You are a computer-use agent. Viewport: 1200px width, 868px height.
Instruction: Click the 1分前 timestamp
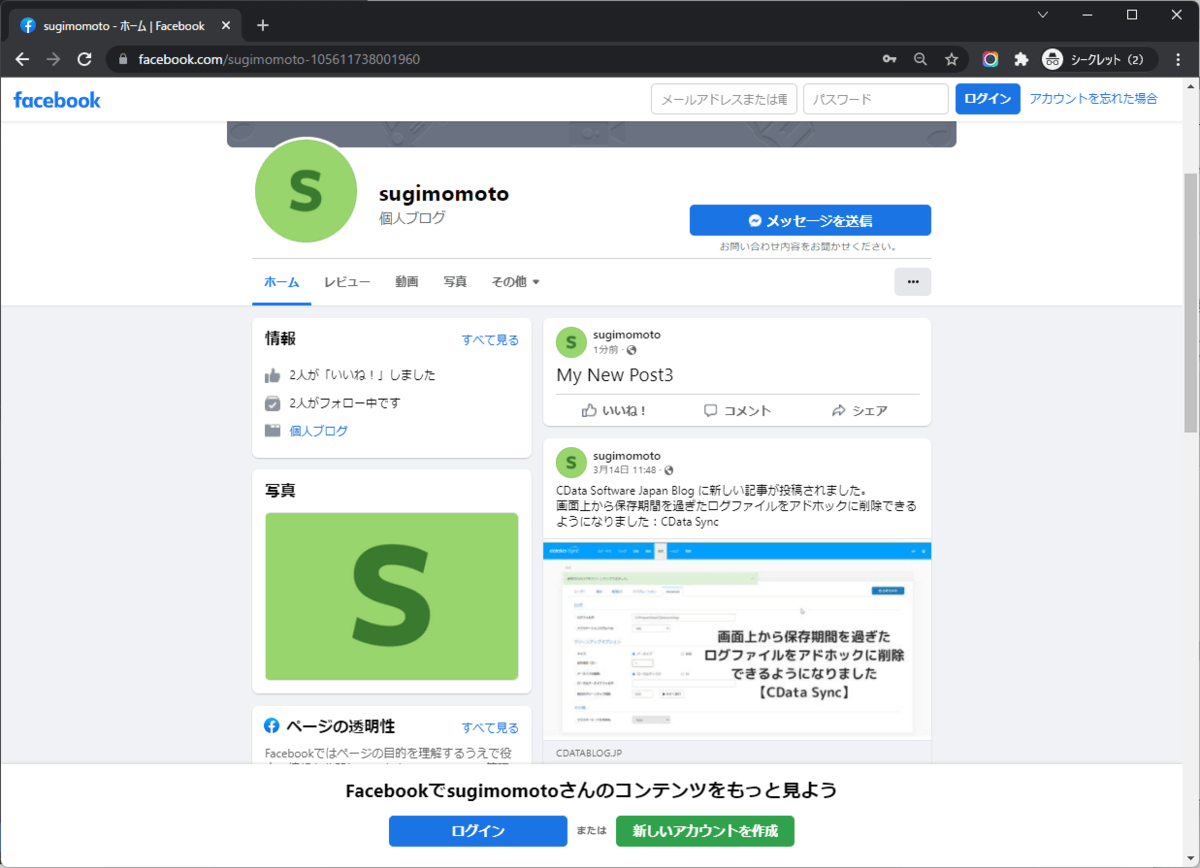click(x=606, y=350)
